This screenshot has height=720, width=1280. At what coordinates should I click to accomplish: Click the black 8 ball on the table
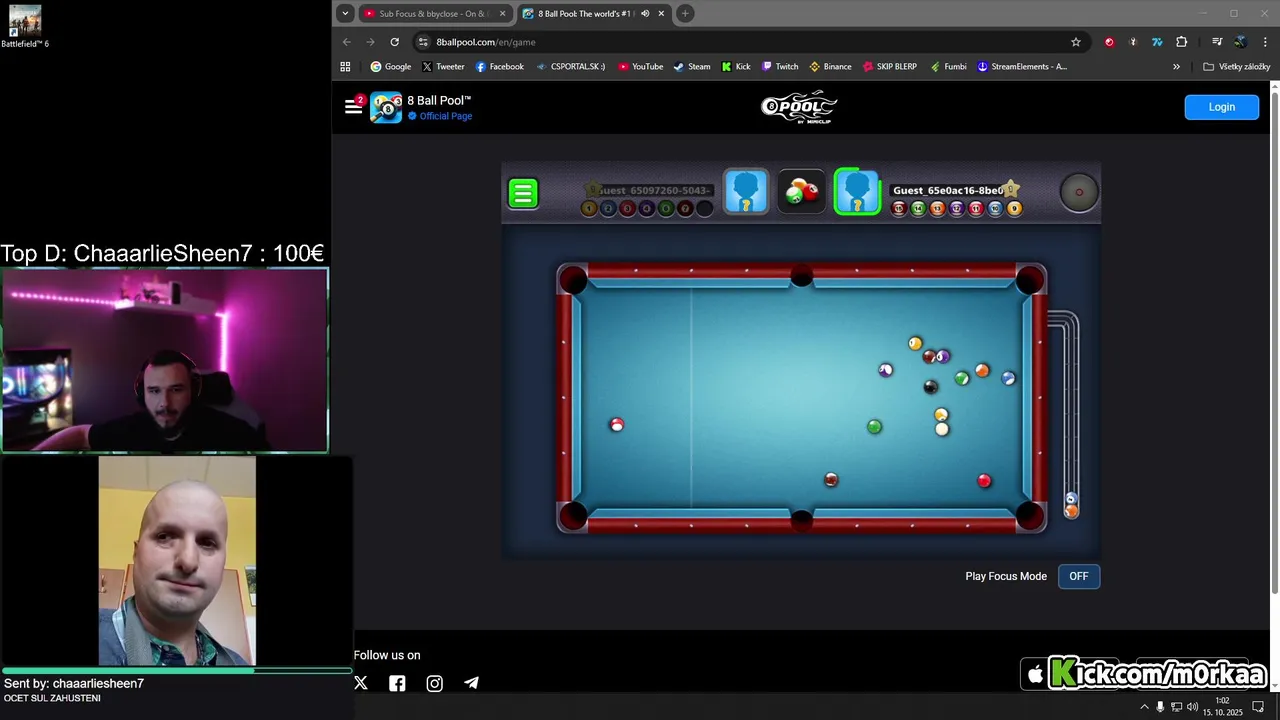click(x=931, y=387)
